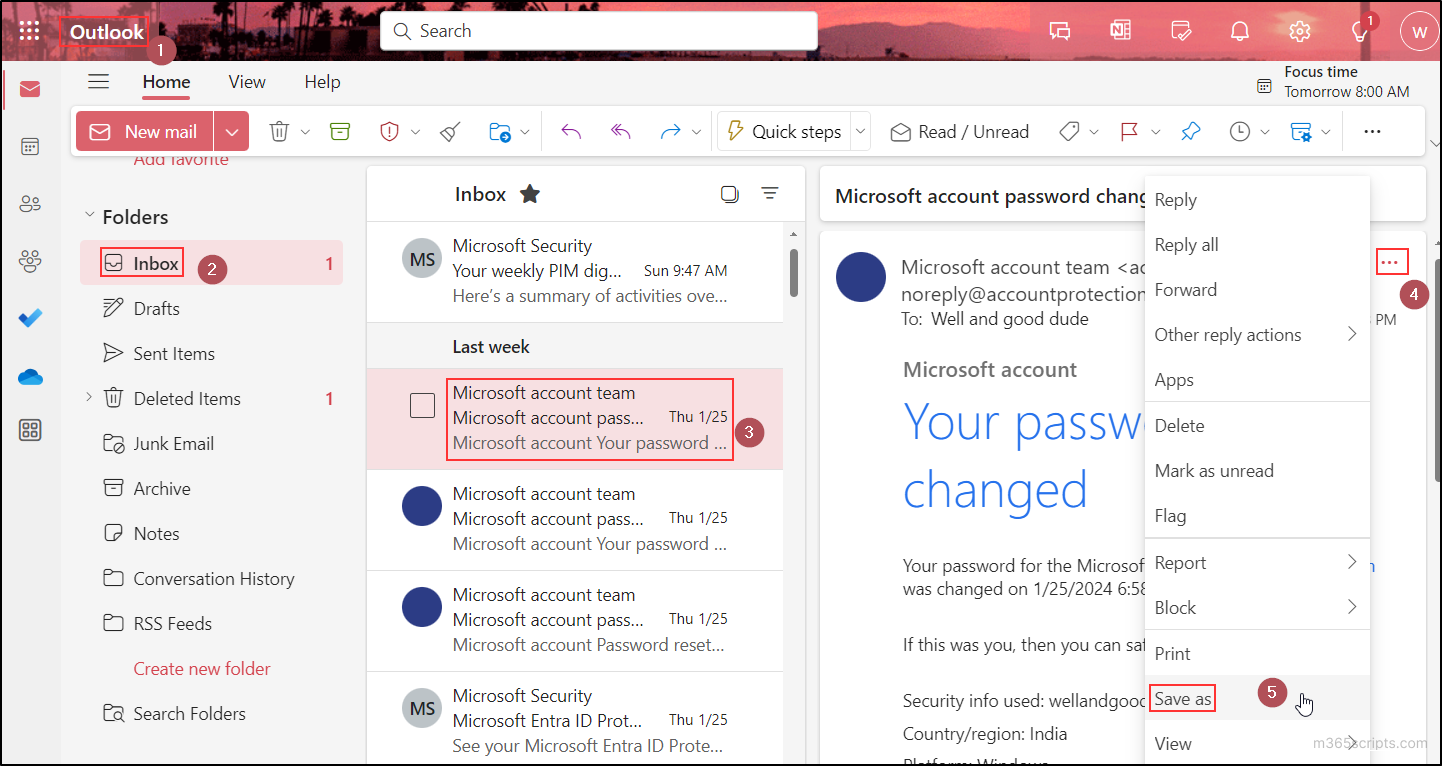Viewport: 1442px width, 766px height.
Task: Snooze the email with the clock icon
Action: tap(1239, 131)
